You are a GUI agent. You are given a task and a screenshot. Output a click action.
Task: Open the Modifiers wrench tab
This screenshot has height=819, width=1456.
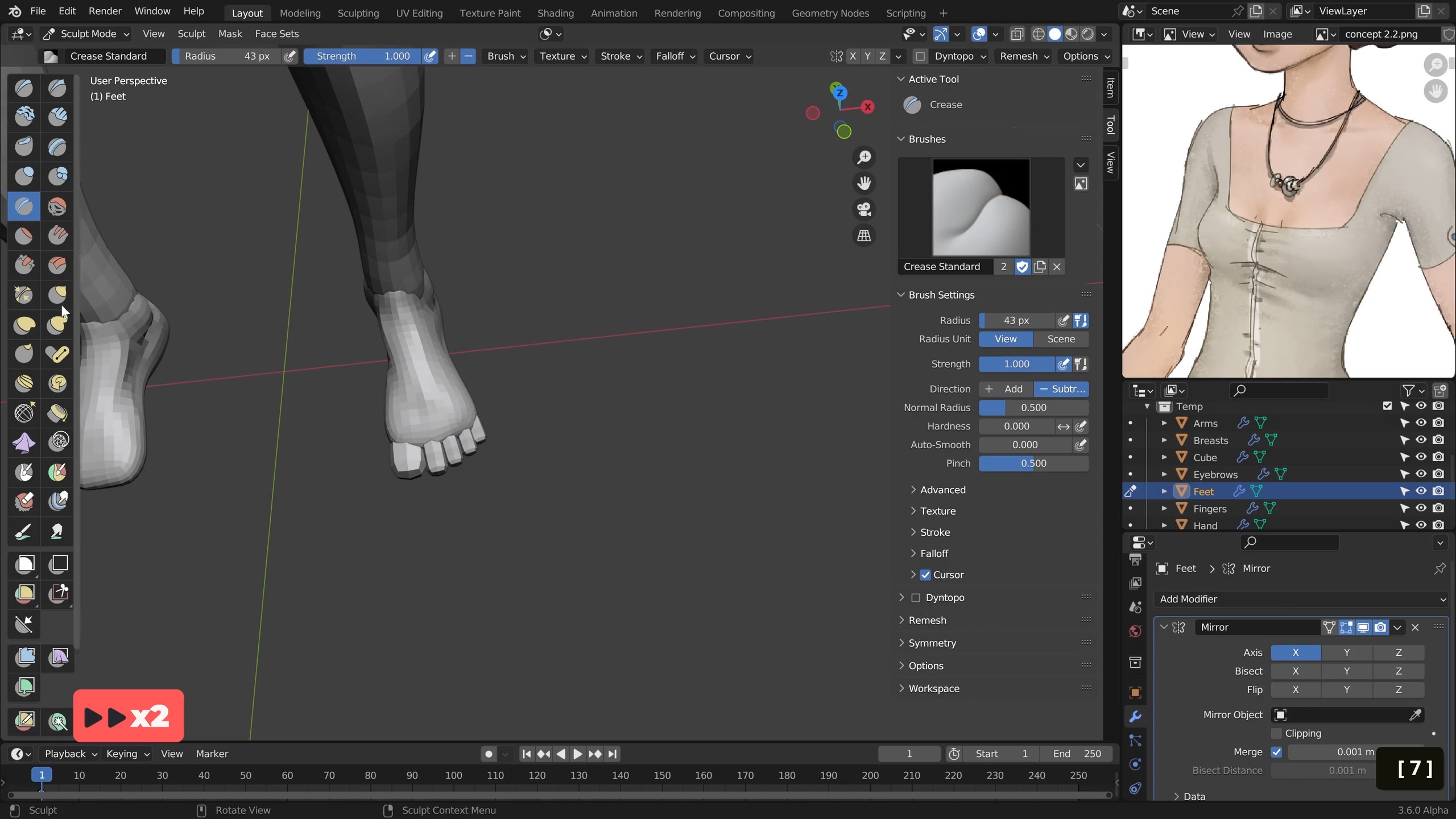tap(1135, 717)
